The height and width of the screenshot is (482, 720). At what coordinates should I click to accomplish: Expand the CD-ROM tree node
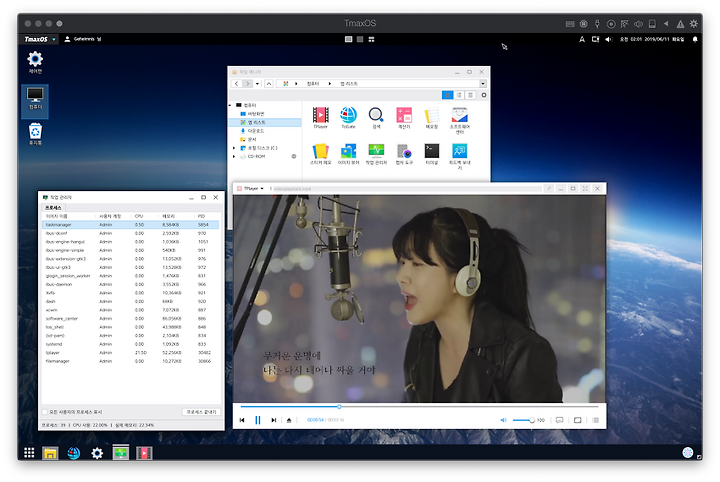[234, 157]
